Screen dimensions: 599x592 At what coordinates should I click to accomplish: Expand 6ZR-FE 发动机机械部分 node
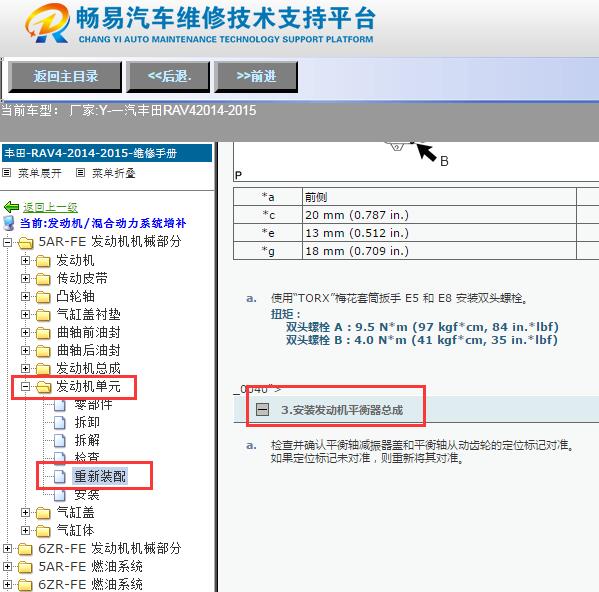click(x=7, y=548)
